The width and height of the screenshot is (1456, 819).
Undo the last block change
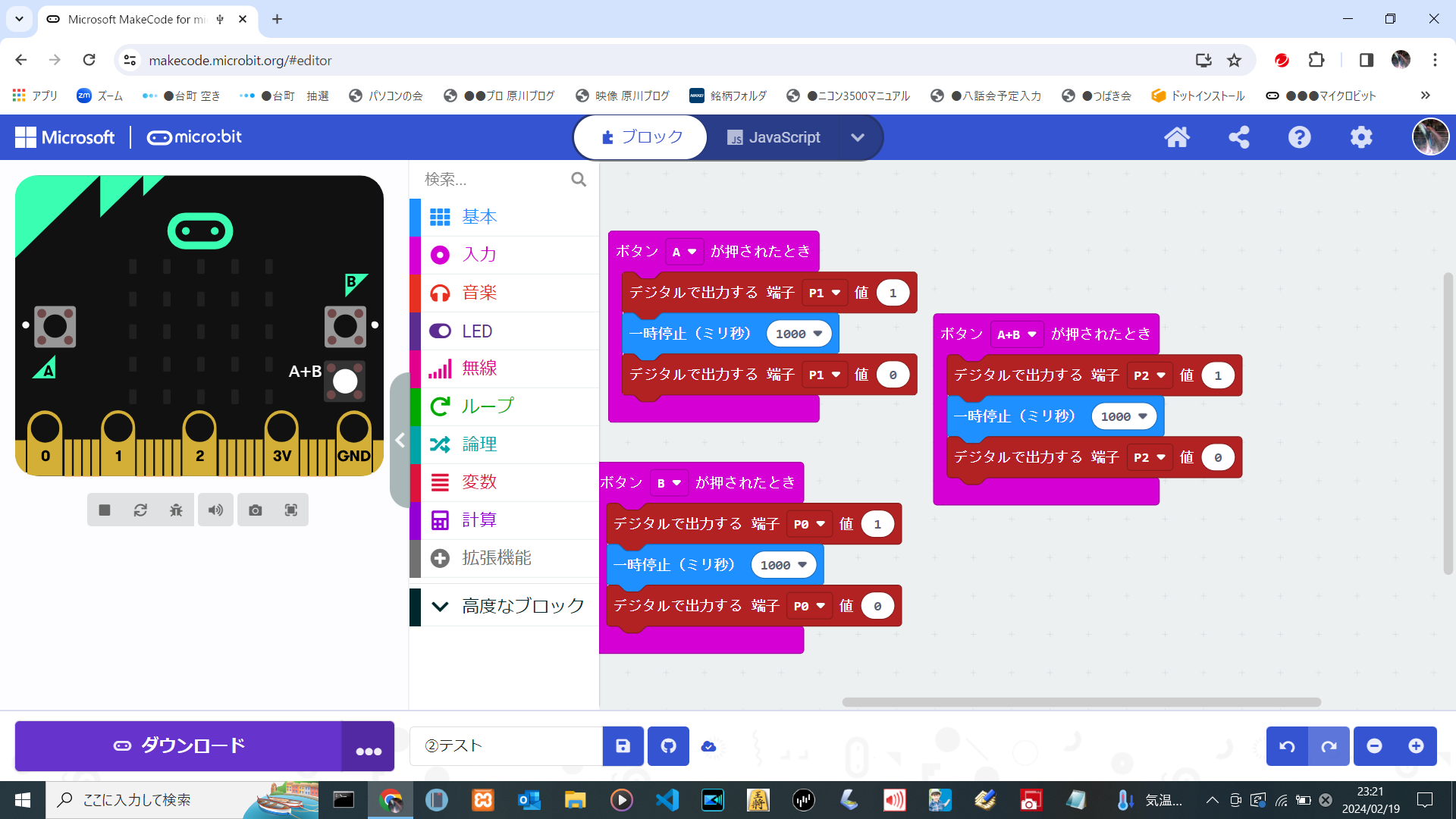coord(1287,746)
